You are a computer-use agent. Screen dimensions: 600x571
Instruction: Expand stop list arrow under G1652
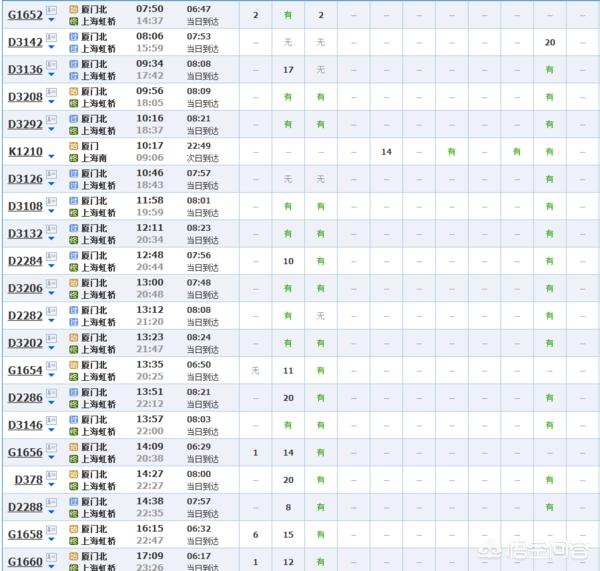51,20
